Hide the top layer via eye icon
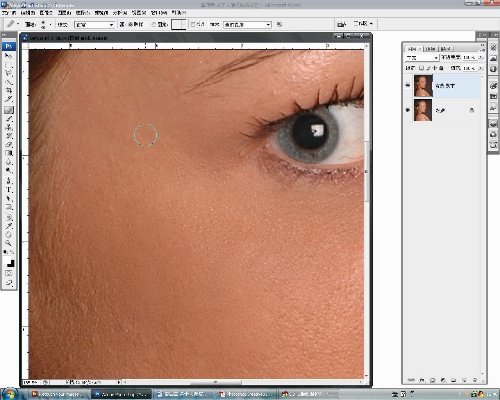 408,86
